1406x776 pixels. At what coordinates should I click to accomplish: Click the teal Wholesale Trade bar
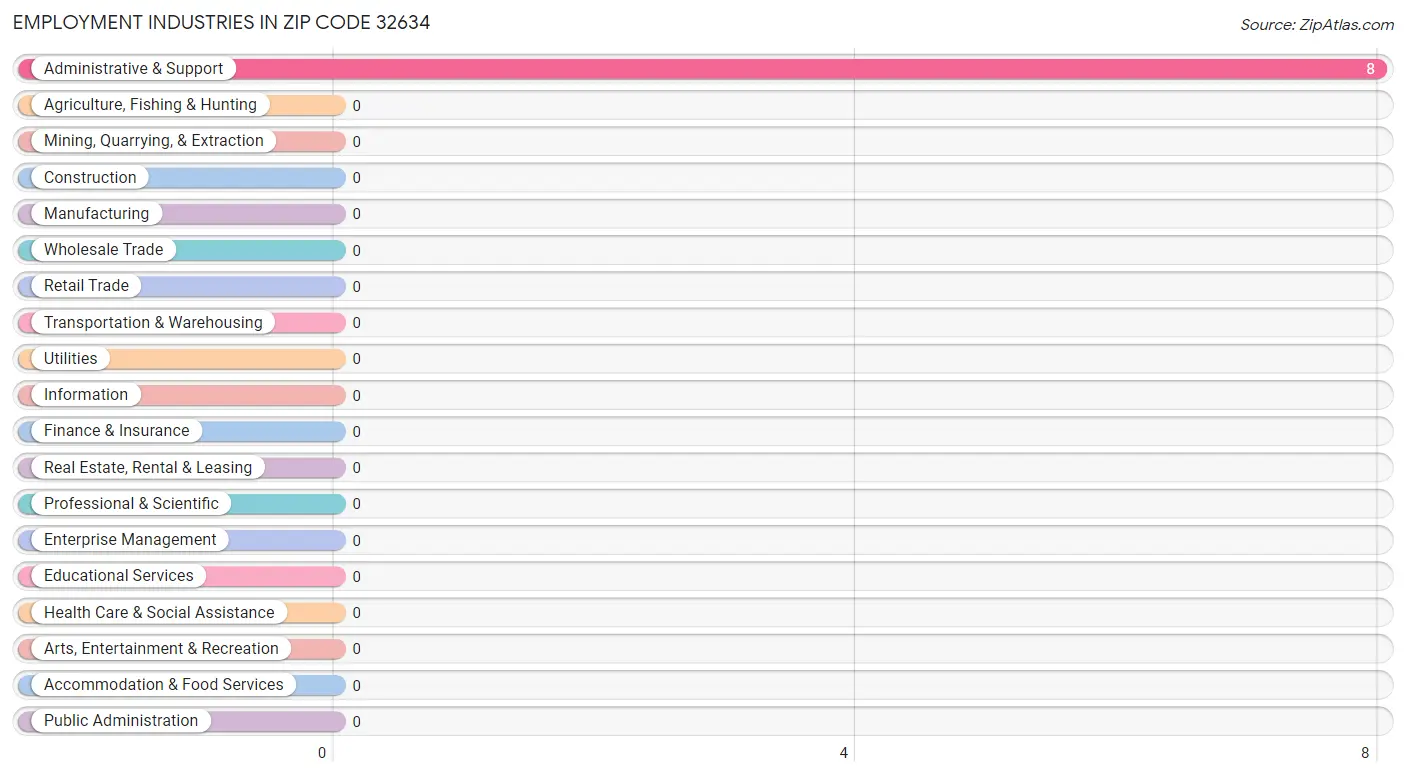click(182, 250)
